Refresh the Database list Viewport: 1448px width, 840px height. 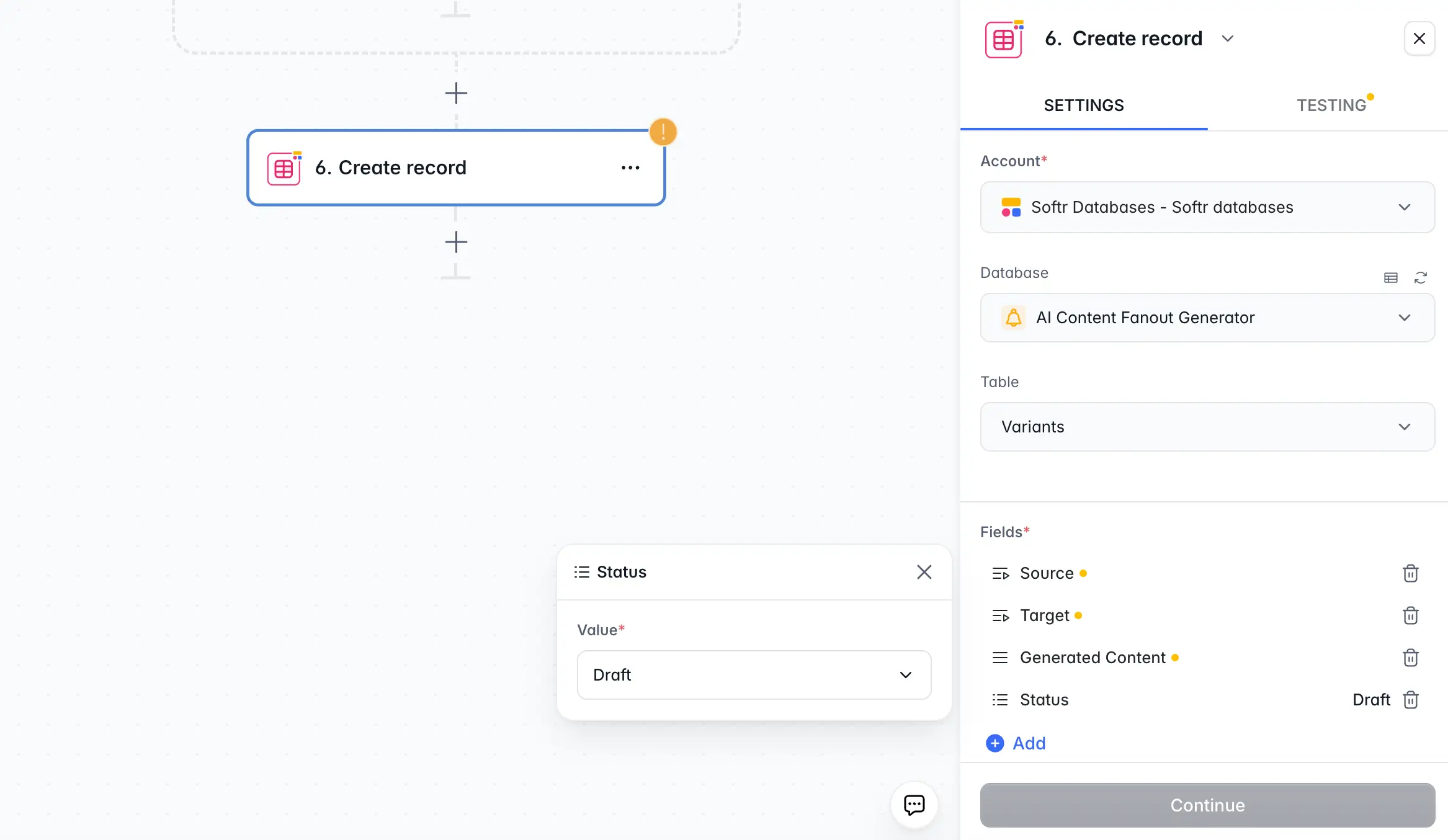pos(1421,277)
